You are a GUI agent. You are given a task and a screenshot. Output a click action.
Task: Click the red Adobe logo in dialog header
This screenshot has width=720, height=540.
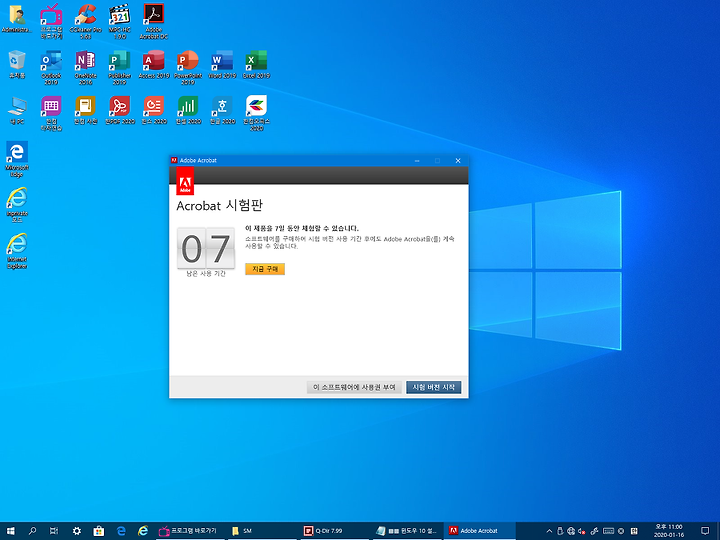click(x=185, y=181)
